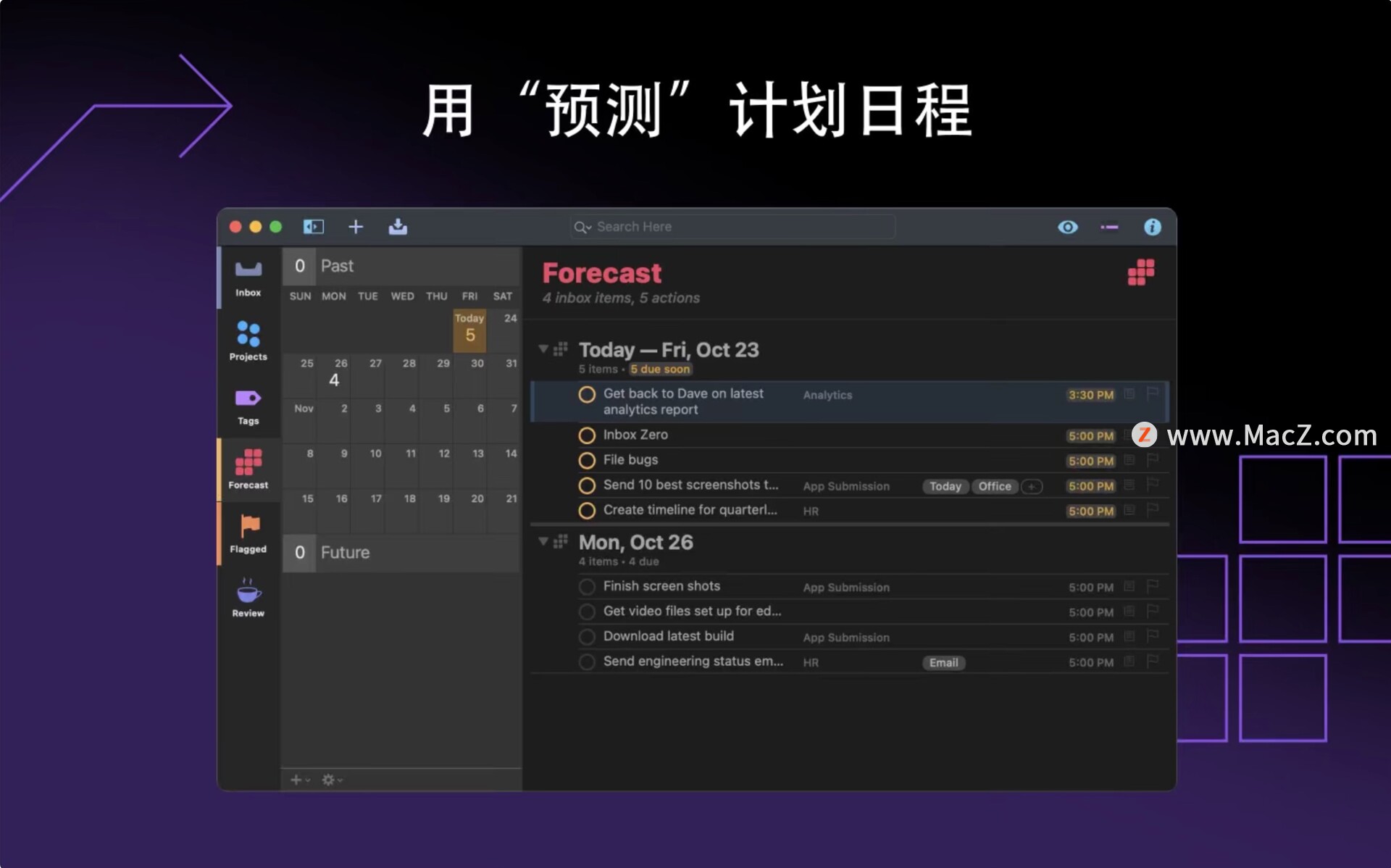Flag the Finish screen shots task

[1153, 585]
